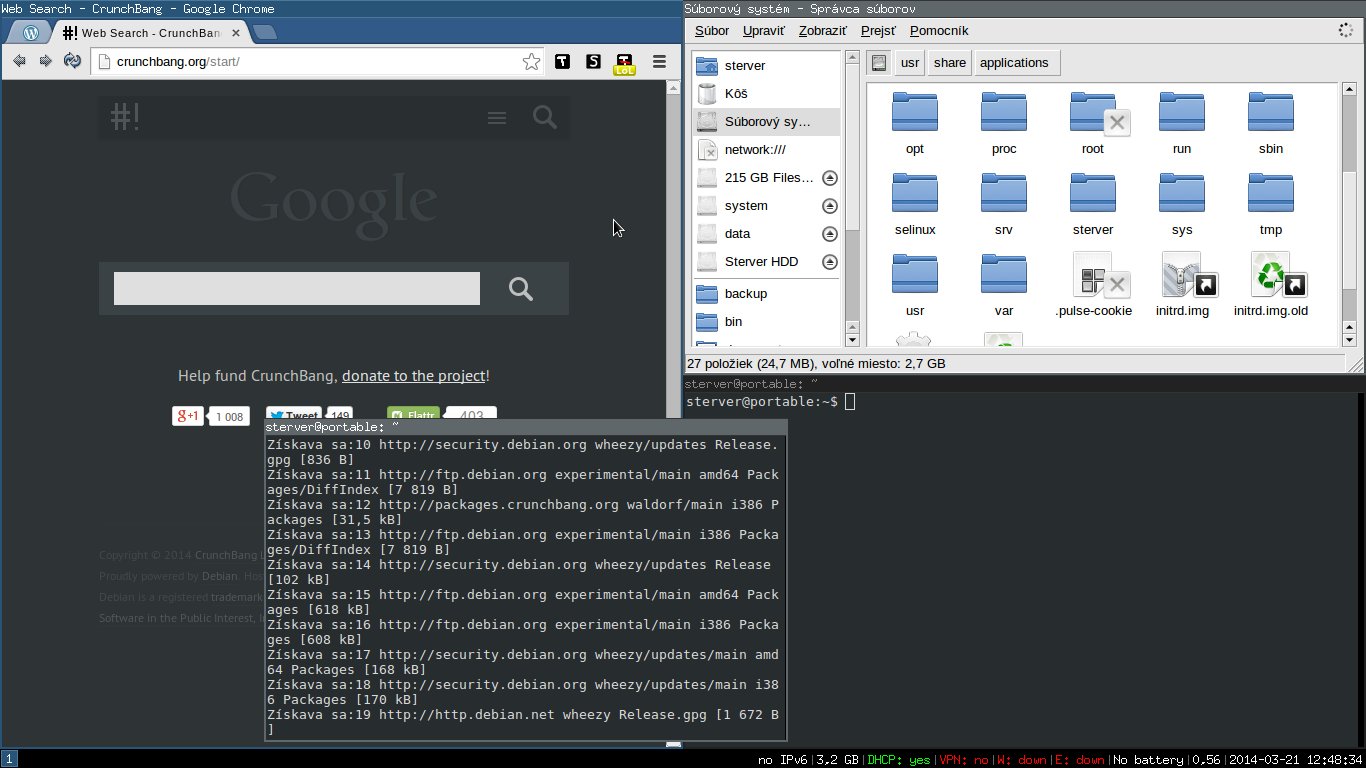
Task: Select the proc folder icon
Action: coord(1004,113)
